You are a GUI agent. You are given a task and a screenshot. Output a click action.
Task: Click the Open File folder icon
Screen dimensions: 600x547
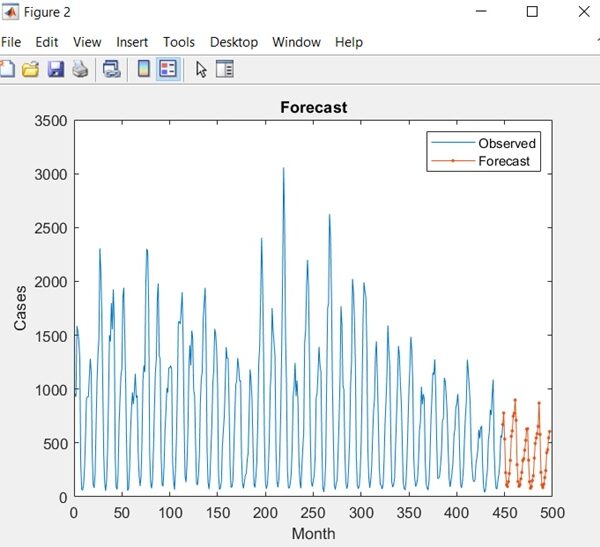31,69
